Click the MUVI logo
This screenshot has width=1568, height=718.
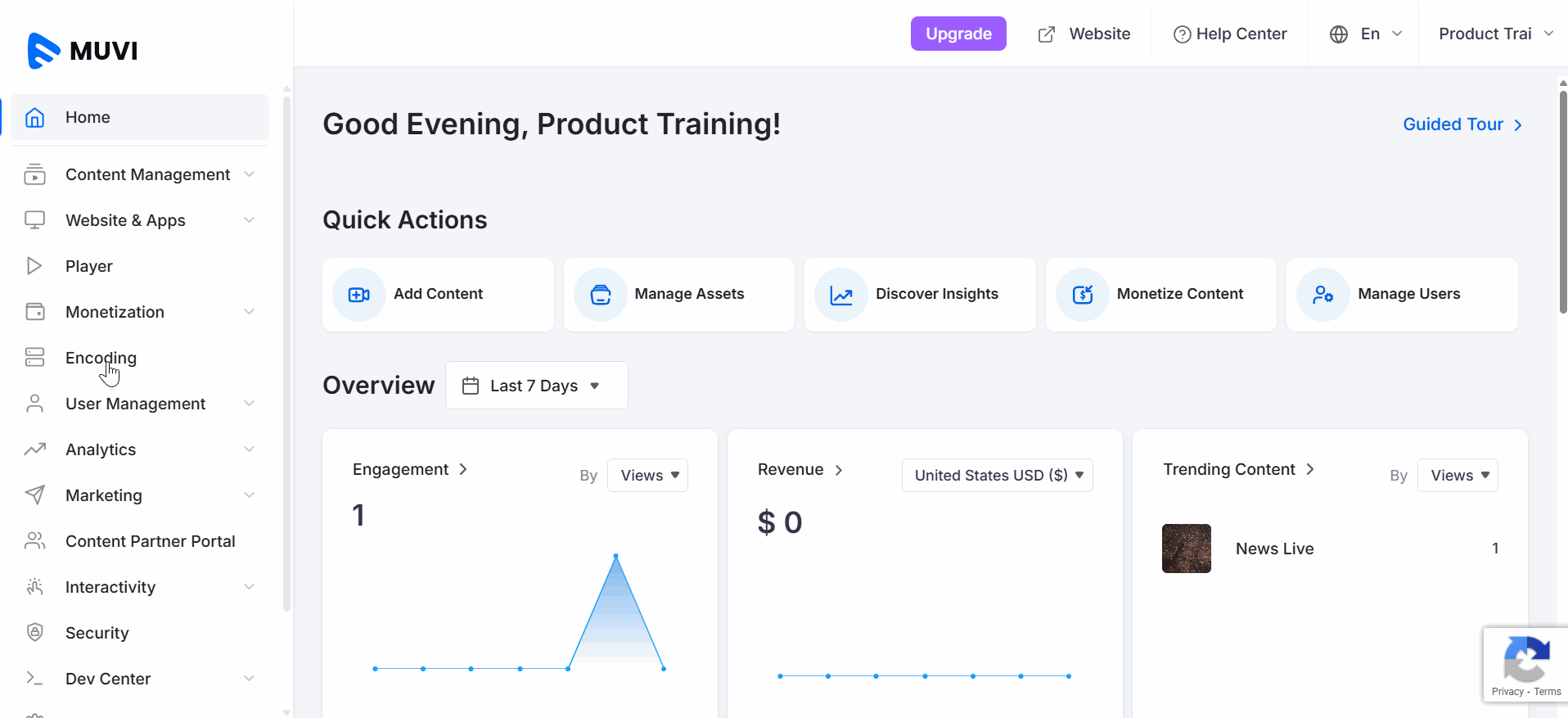point(83,51)
